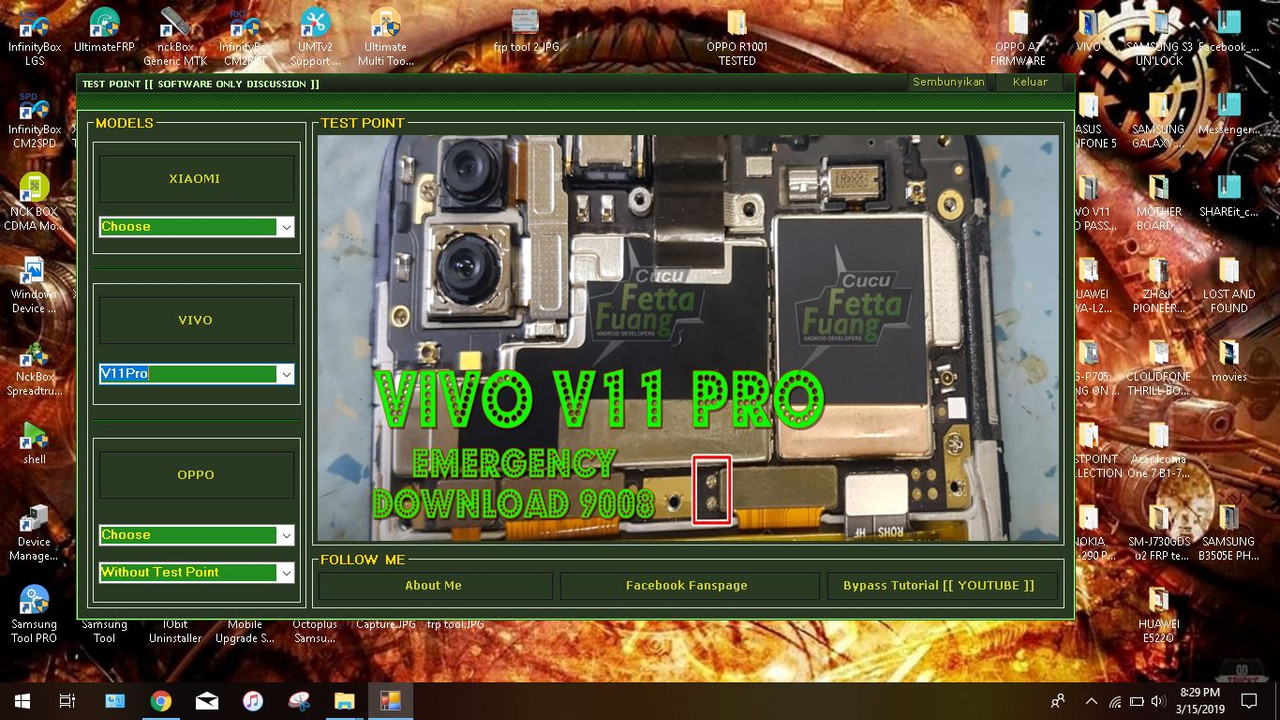Open the OPPO Choose model dropdown

click(286, 535)
